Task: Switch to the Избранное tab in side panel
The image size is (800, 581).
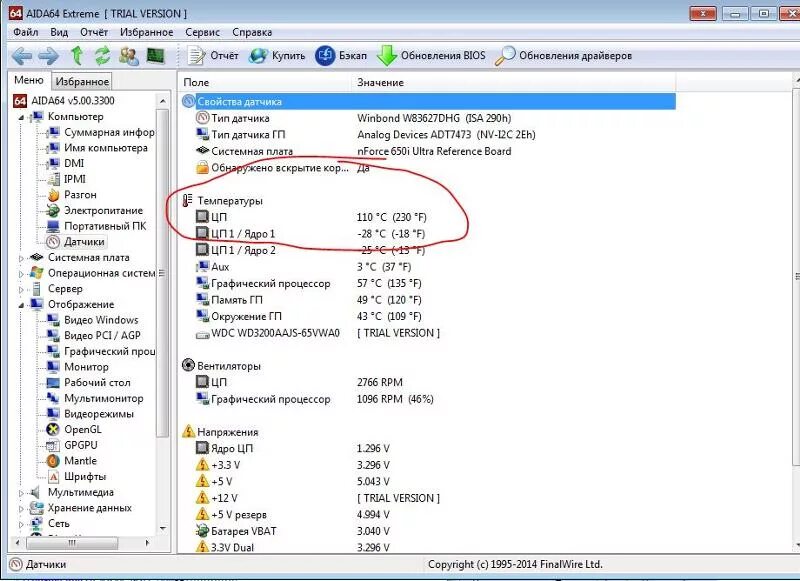Action: pyautogui.click(x=82, y=81)
